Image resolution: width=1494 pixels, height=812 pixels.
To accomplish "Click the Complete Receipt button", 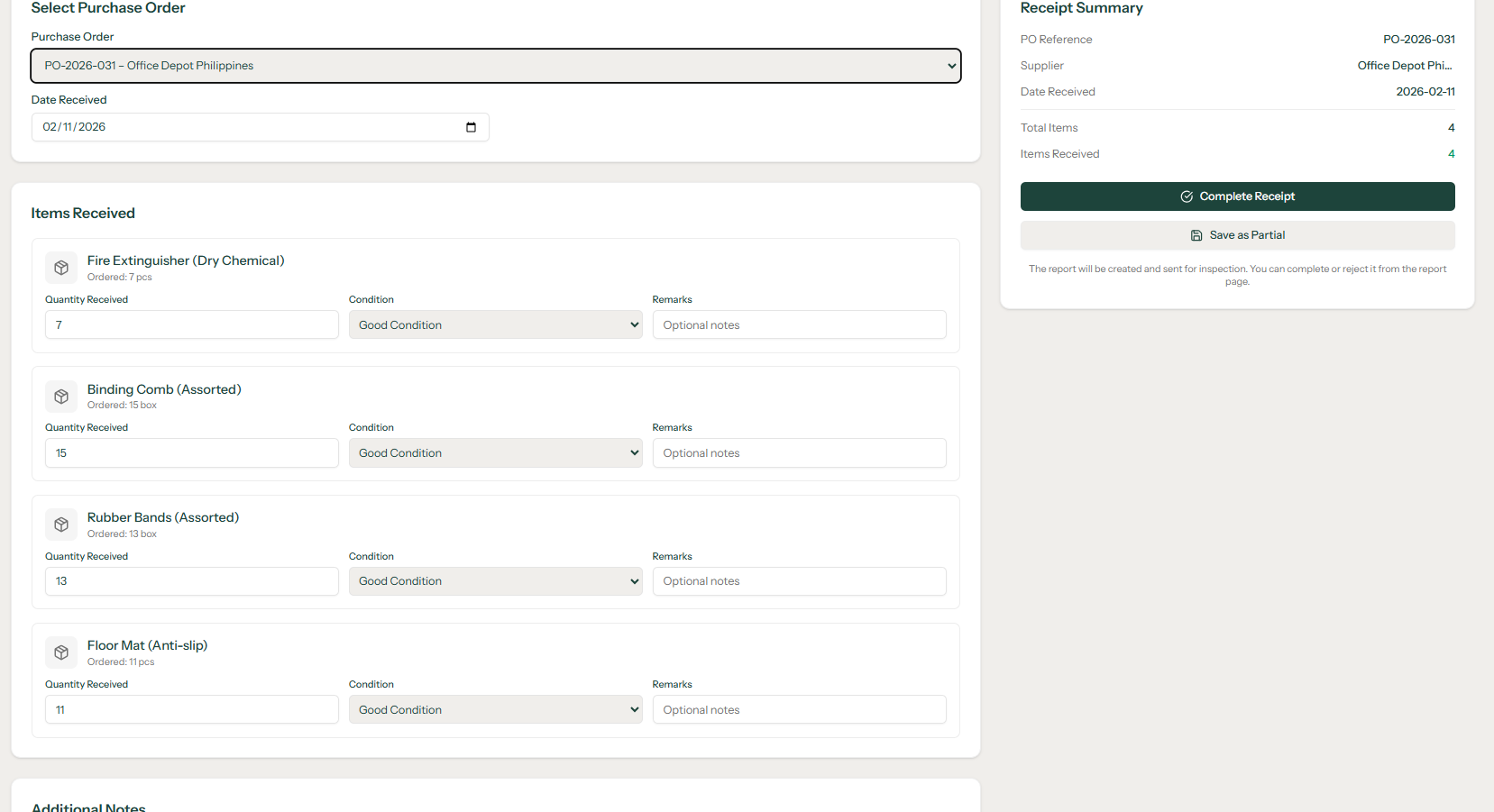I will pyautogui.click(x=1238, y=196).
